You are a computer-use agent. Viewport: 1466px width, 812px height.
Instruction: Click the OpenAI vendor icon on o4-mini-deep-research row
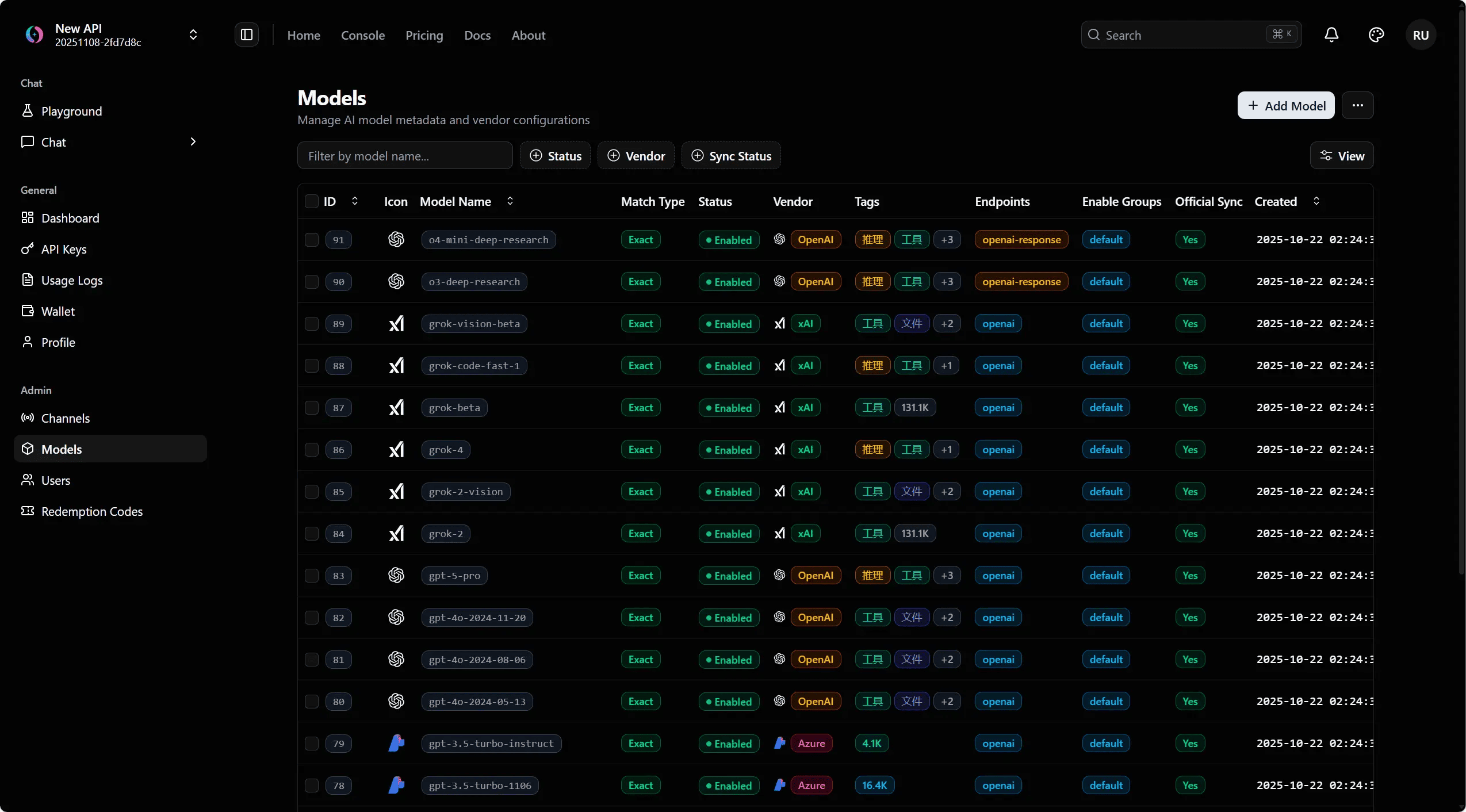tap(778, 239)
